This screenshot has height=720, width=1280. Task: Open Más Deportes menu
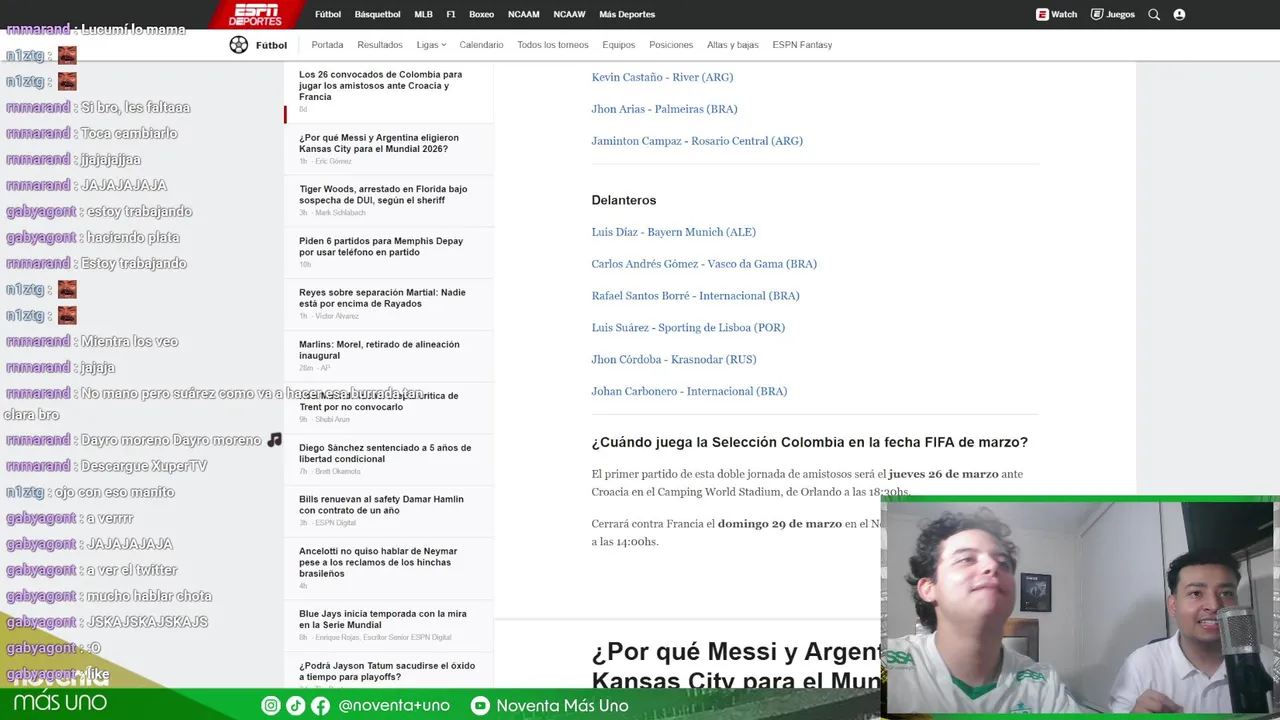(x=627, y=15)
